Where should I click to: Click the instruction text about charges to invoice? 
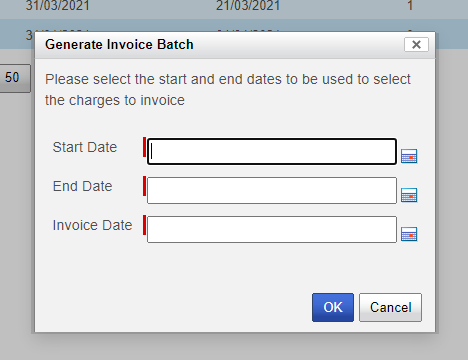228,90
